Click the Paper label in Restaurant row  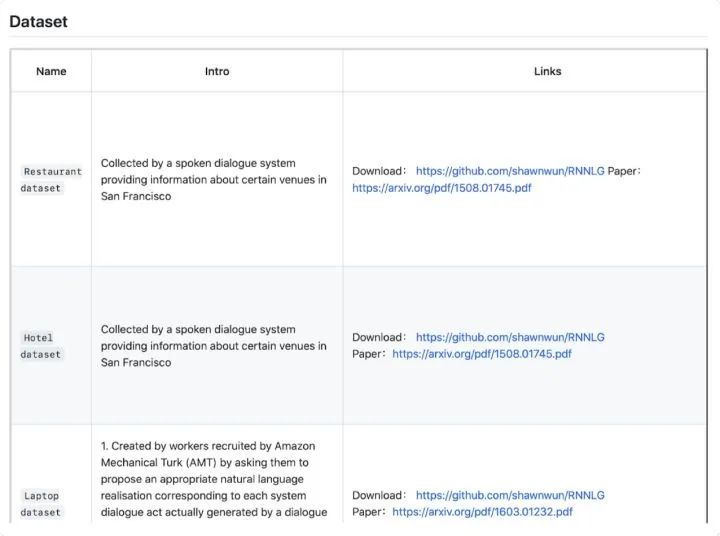[623, 171]
